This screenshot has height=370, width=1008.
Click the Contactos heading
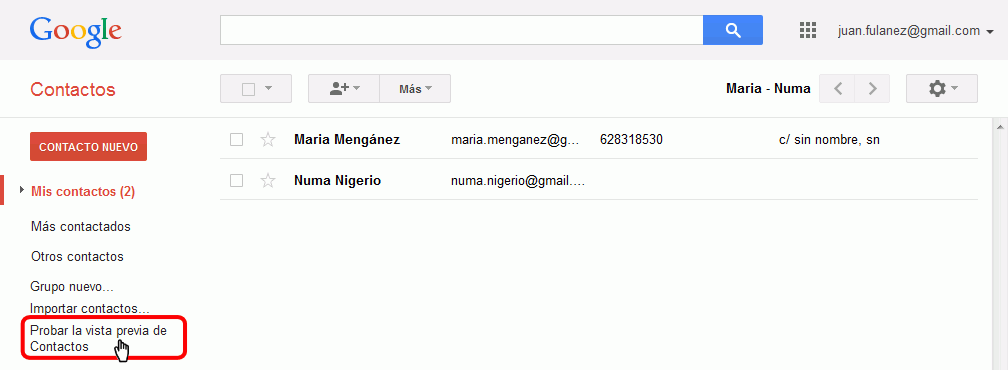pos(73,89)
